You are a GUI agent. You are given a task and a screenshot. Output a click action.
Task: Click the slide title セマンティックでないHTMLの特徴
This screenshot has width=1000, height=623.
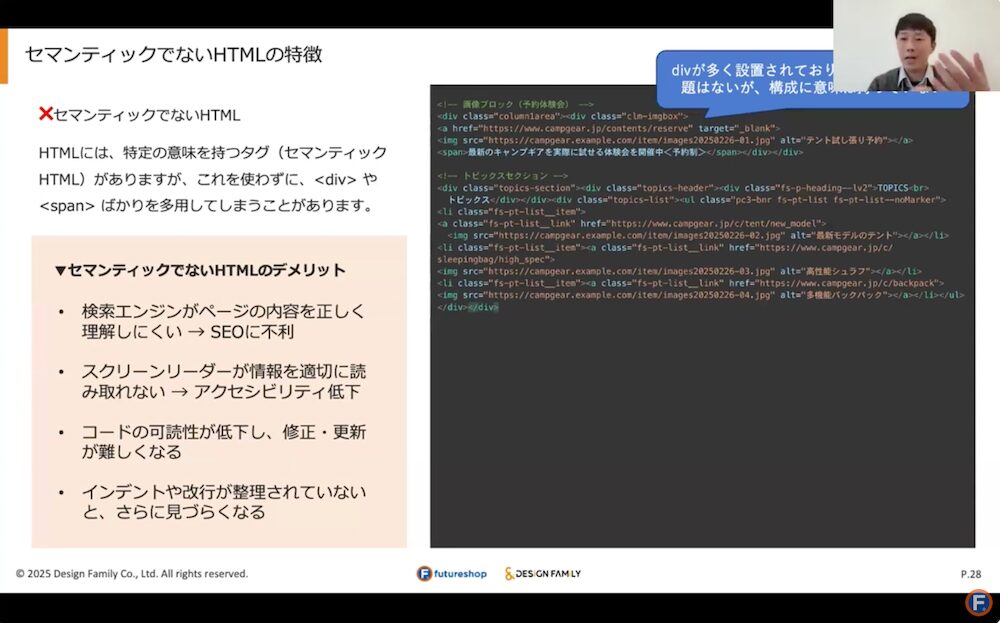click(x=173, y=55)
